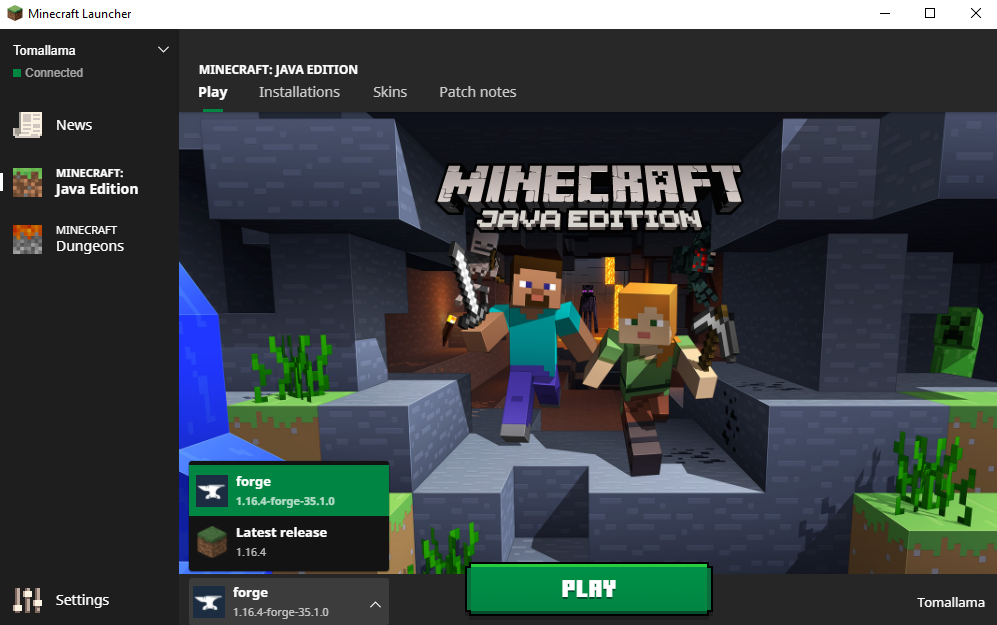The height and width of the screenshot is (625, 997).
Task: Click the Latest release grass block icon
Action: 212,542
